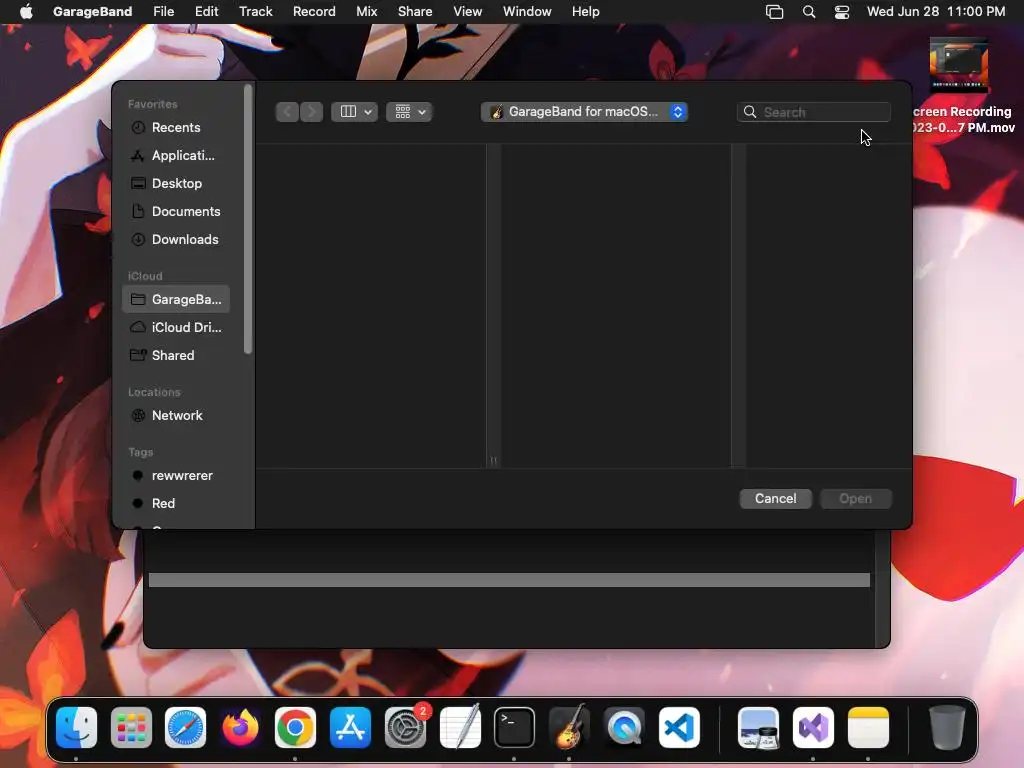1024x768 pixels.
Task: Open Control Center in menu bar
Action: click(x=842, y=12)
